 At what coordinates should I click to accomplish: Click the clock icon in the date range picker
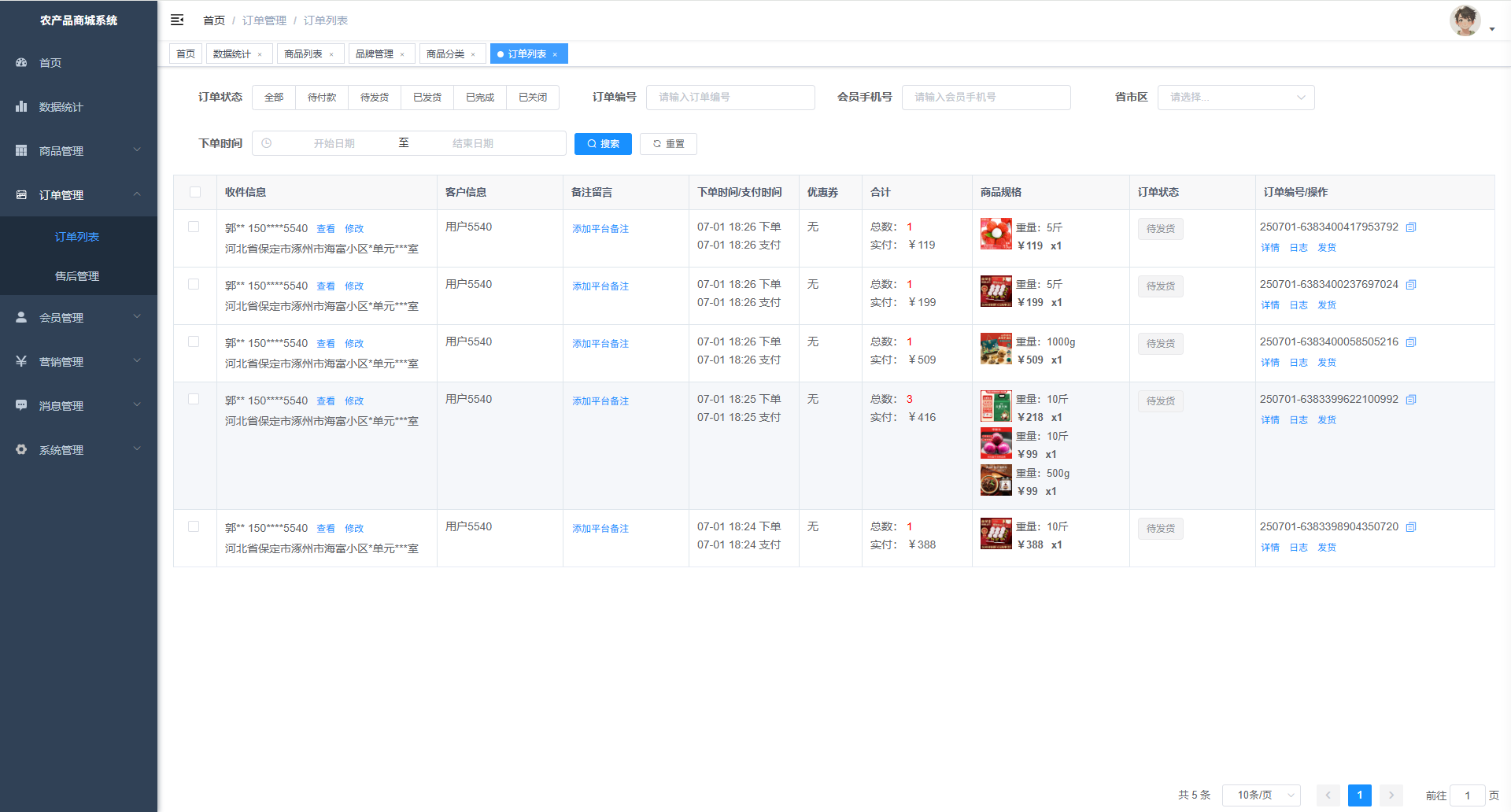click(267, 143)
